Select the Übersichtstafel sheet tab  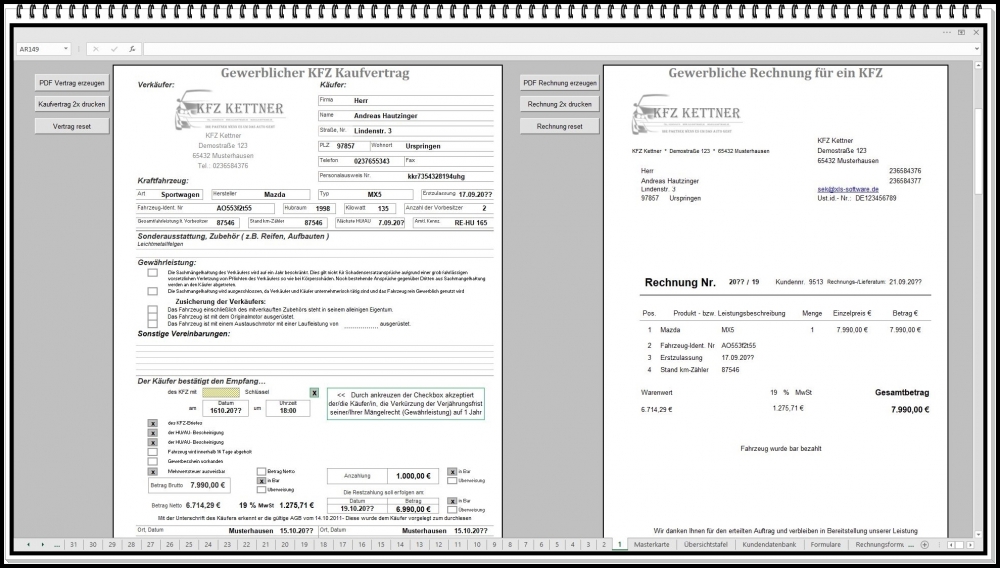(707, 544)
